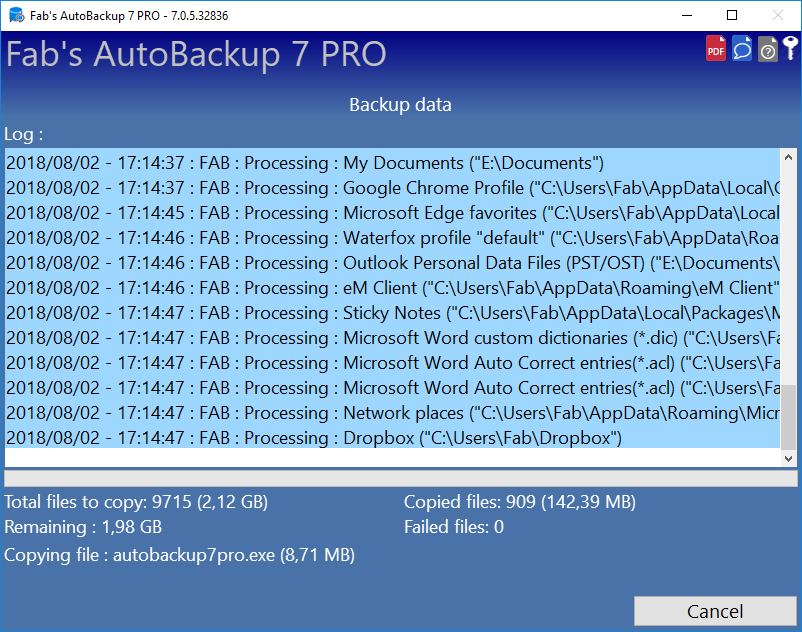This screenshot has width=802, height=632.
Task: Click the backup progress bar
Action: click(401, 479)
